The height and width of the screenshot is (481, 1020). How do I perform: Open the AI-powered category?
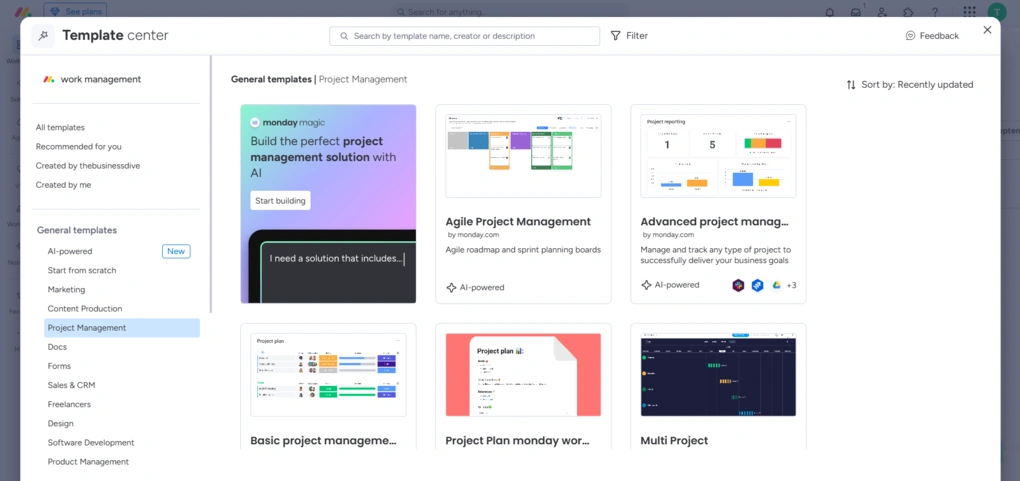pos(70,251)
